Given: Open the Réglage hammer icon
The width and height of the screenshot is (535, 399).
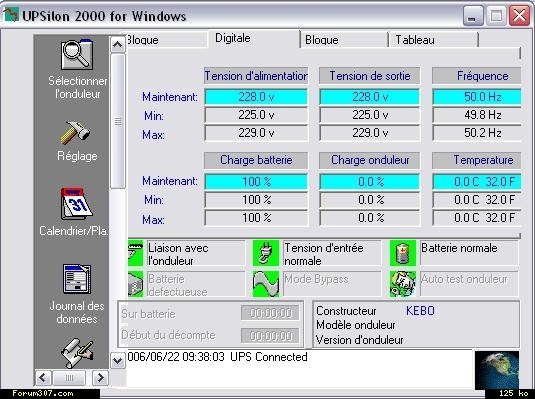Looking at the screenshot, I should [75, 132].
